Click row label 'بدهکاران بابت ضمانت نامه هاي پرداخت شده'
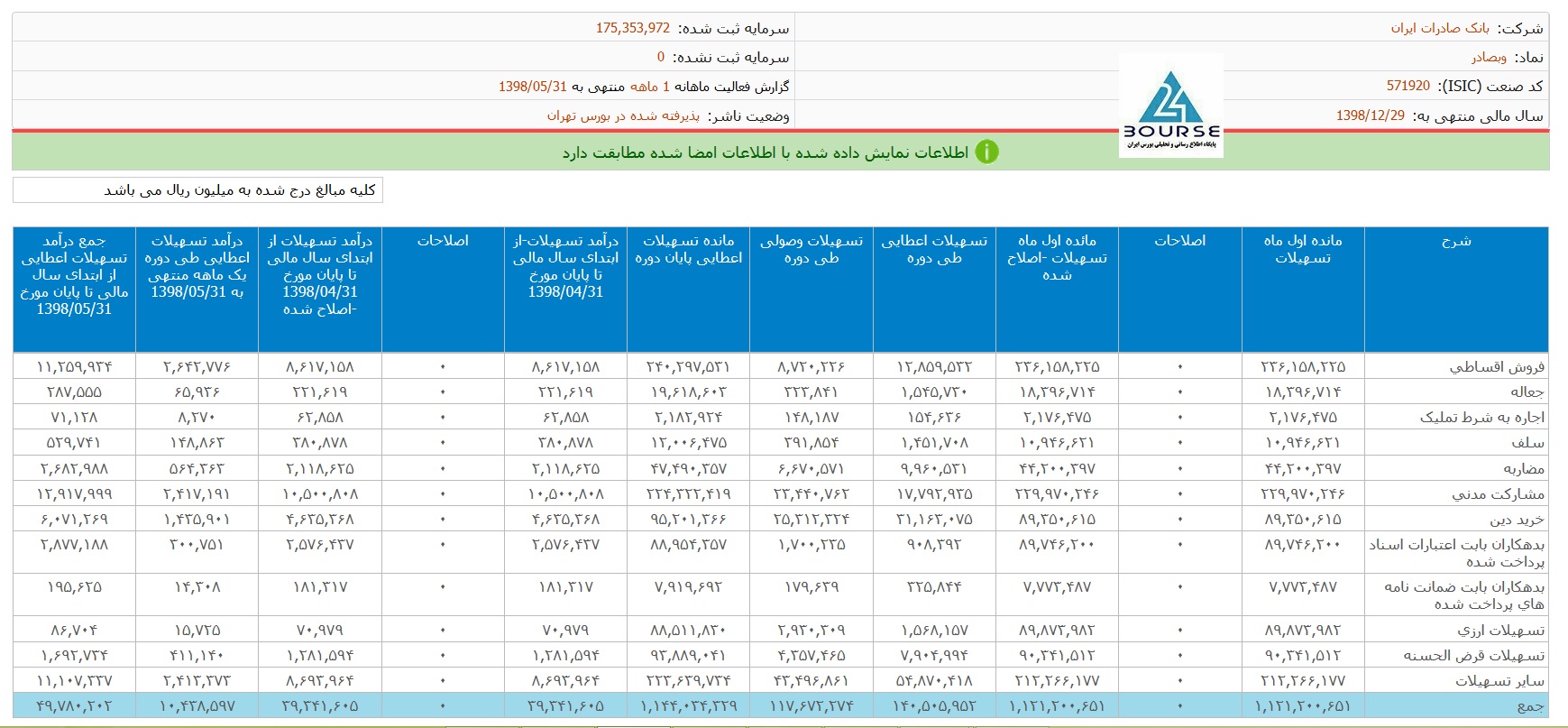Image resolution: width=1568 pixels, height=728 pixels. 1464,594
